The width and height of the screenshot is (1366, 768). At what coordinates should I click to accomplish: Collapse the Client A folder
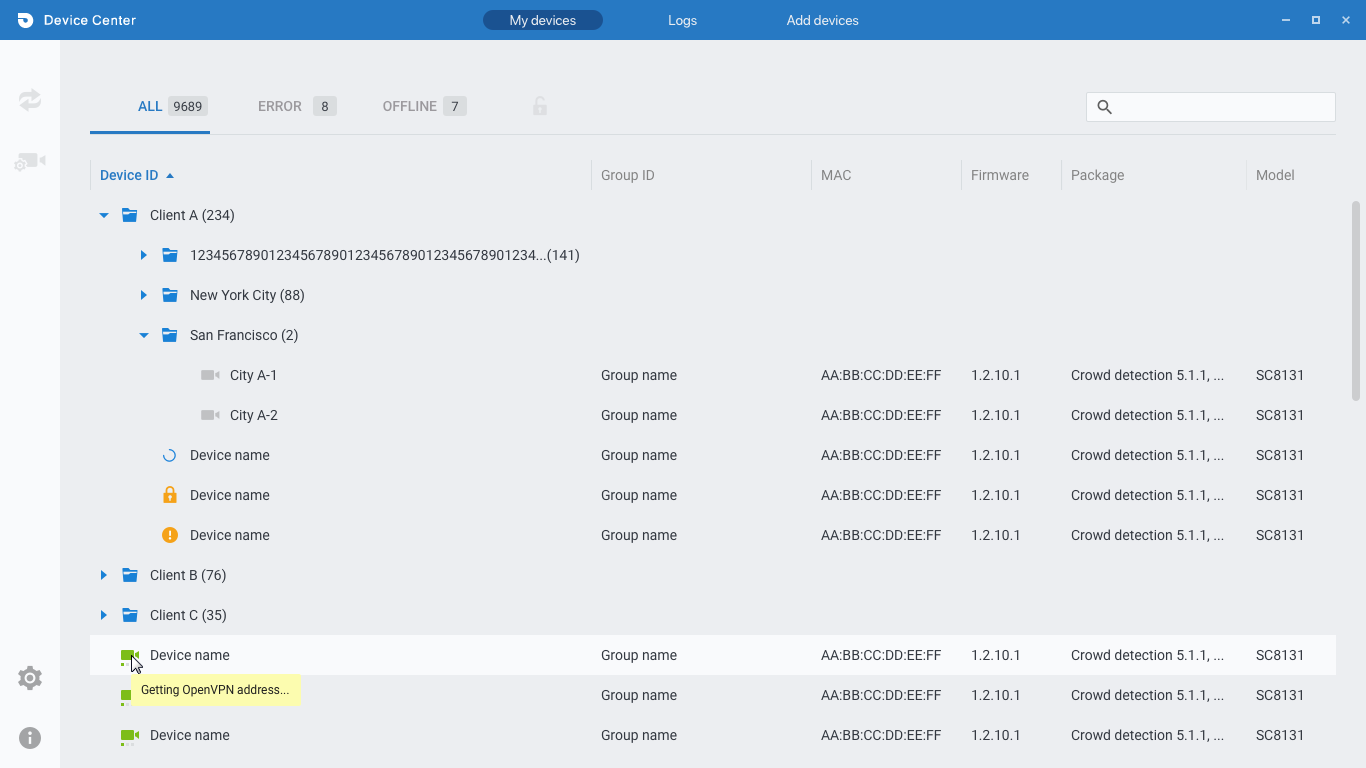pyautogui.click(x=104, y=215)
